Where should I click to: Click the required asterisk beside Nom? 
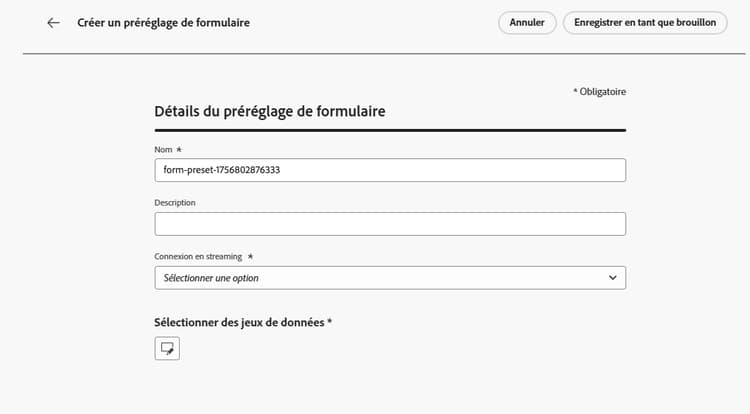(179, 149)
